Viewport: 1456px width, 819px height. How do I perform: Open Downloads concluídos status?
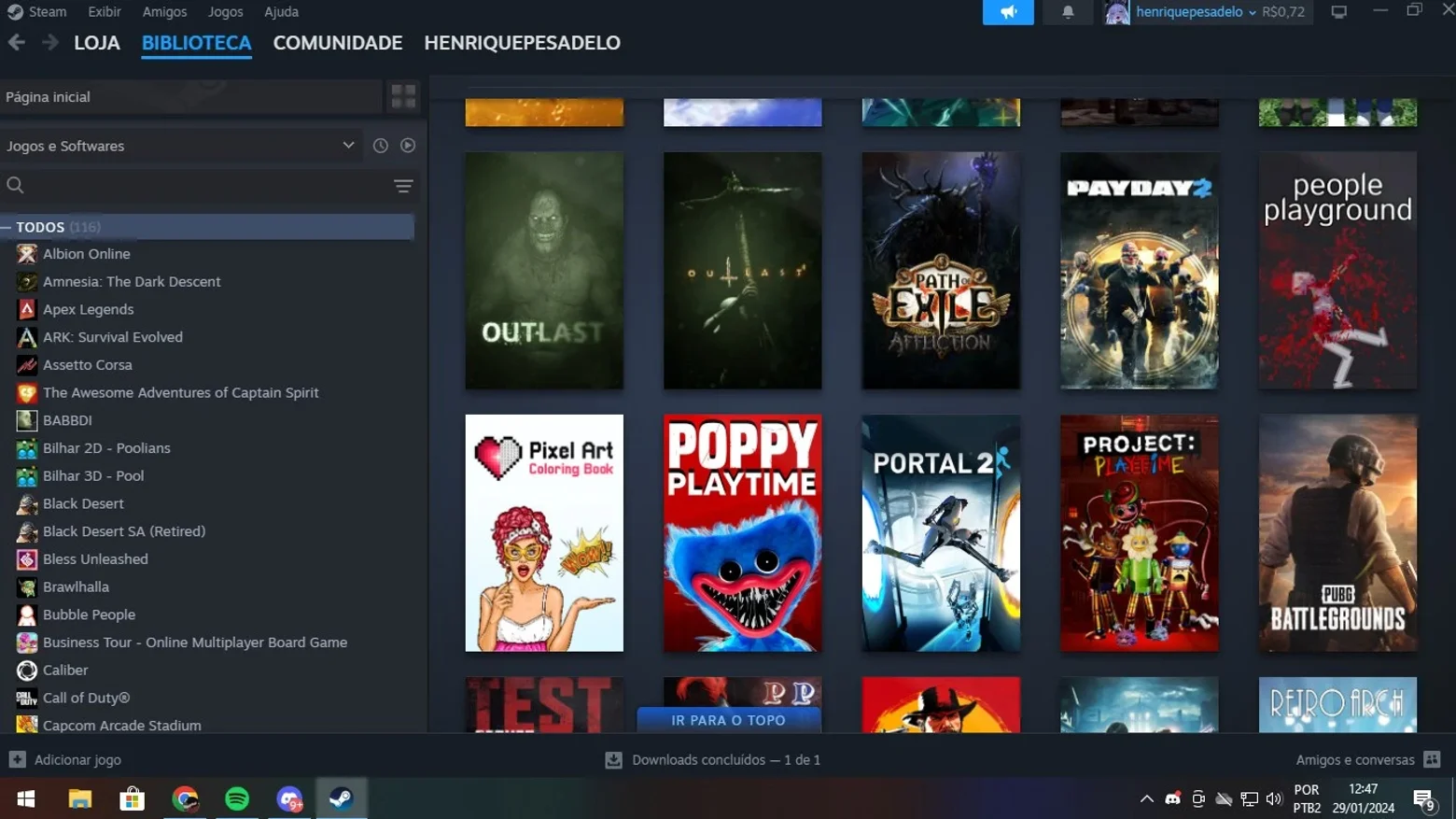coord(713,760)
